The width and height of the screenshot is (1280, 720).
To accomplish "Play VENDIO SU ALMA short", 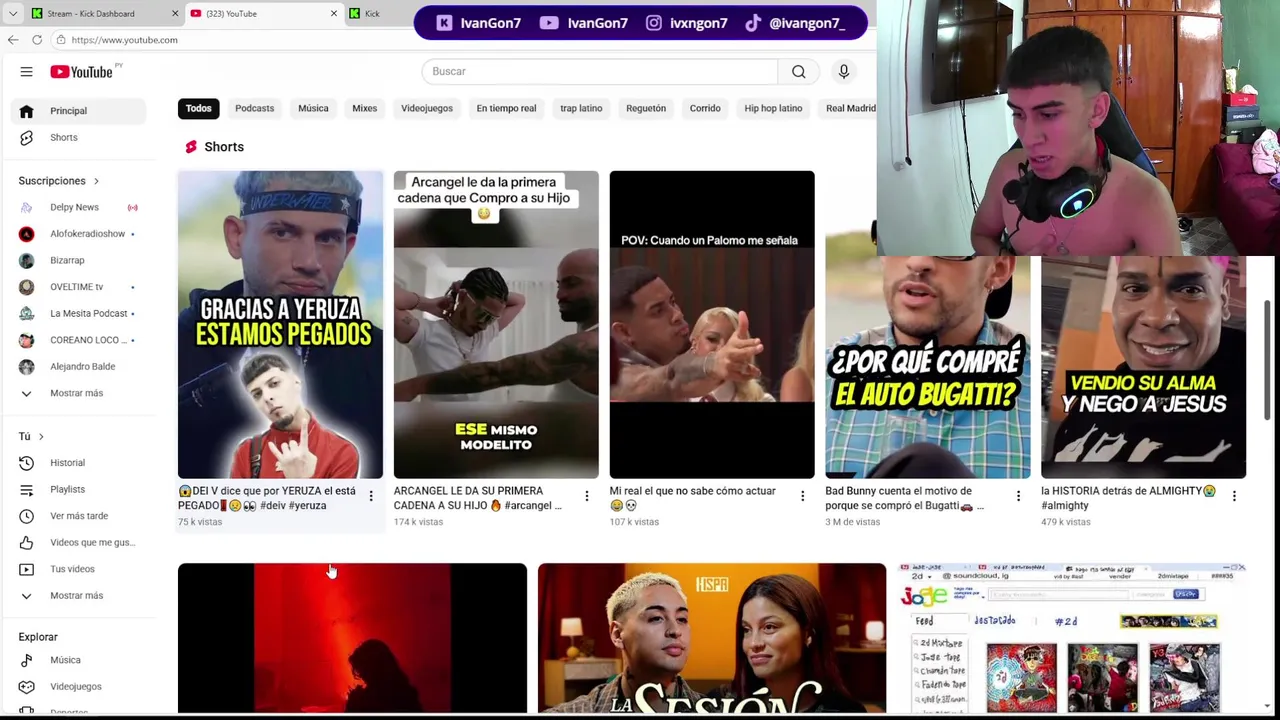I will pos(1143,366).
